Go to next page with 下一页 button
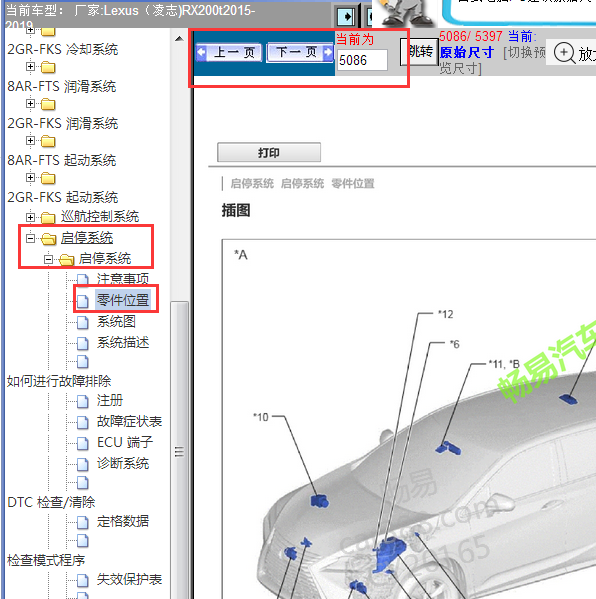The image size is (596, 599). (x=300, y=52)
